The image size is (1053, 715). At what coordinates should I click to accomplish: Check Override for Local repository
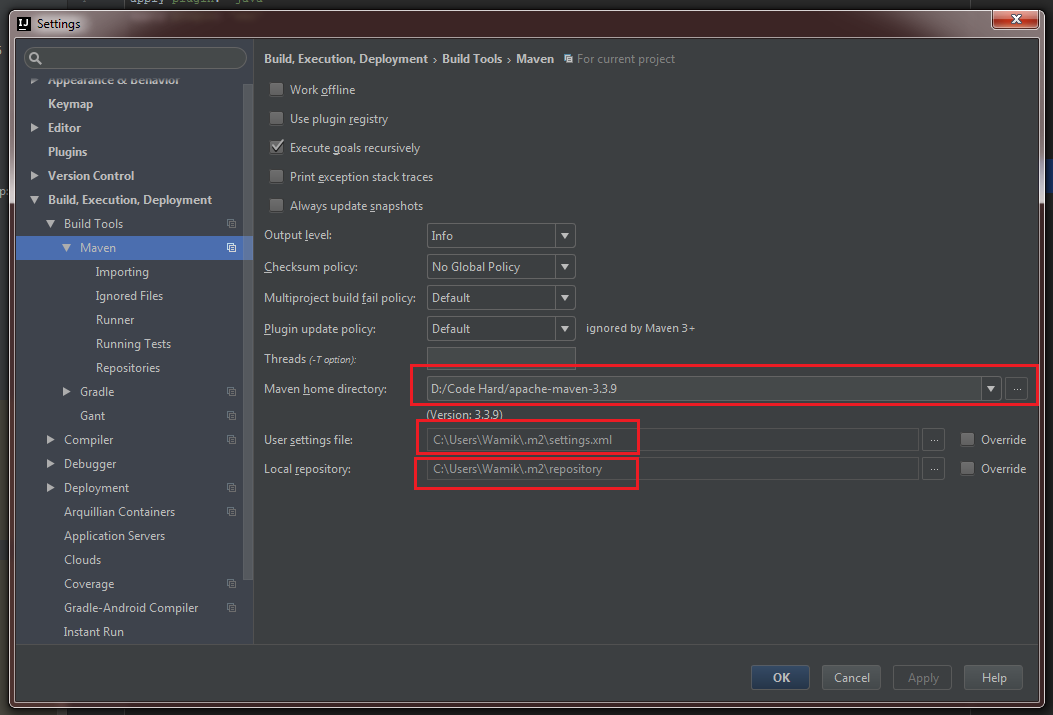(967, 469)
